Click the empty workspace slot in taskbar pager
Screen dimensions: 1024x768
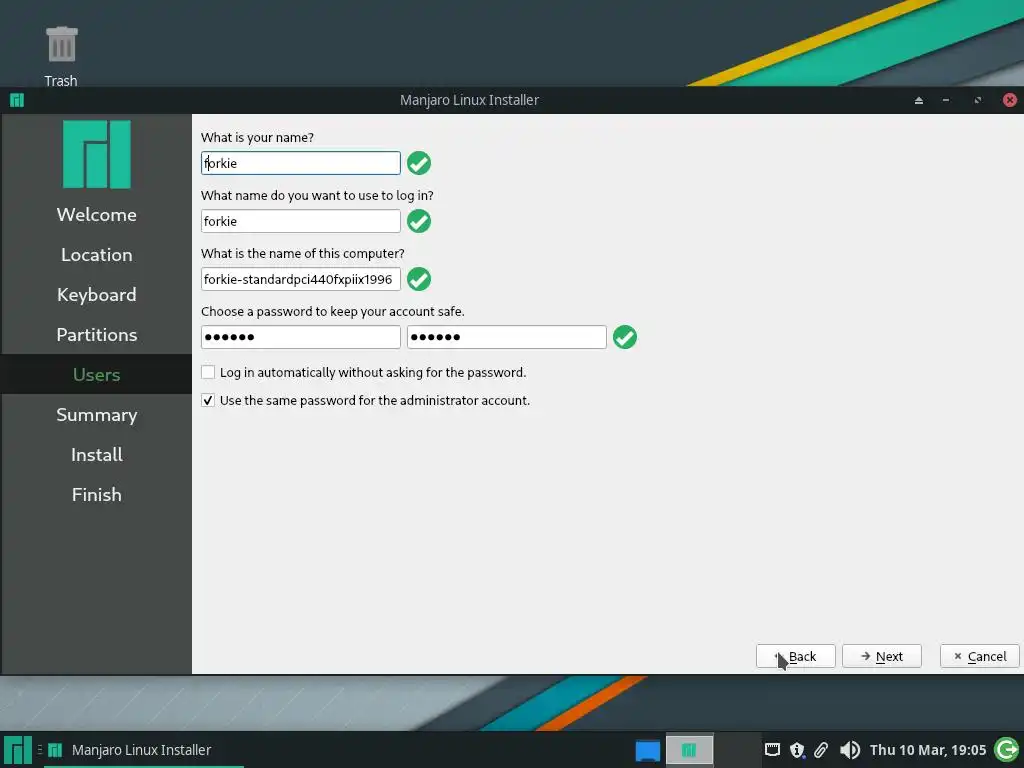(736, 750)
